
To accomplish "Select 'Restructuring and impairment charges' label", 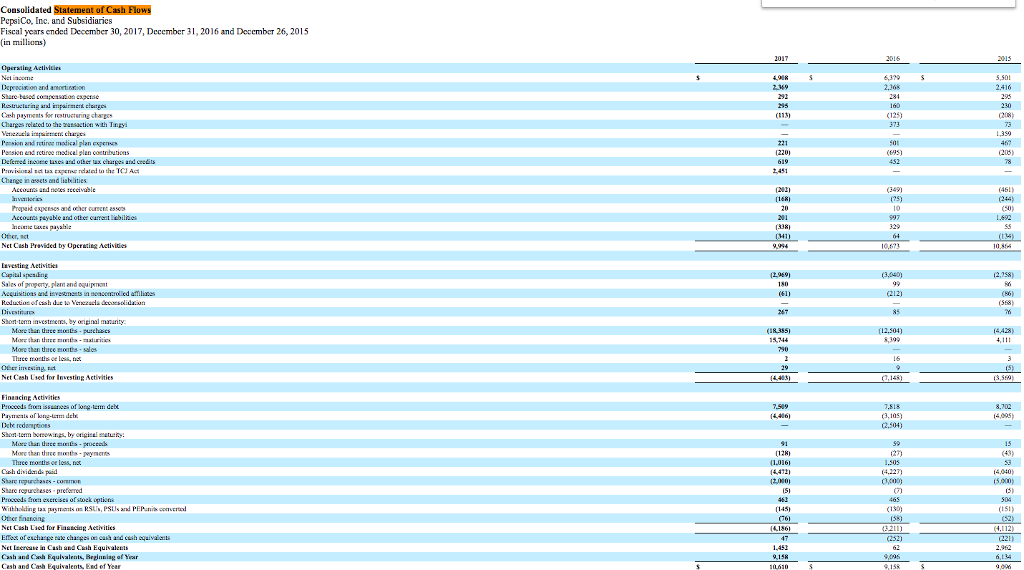I will point(54,106).
